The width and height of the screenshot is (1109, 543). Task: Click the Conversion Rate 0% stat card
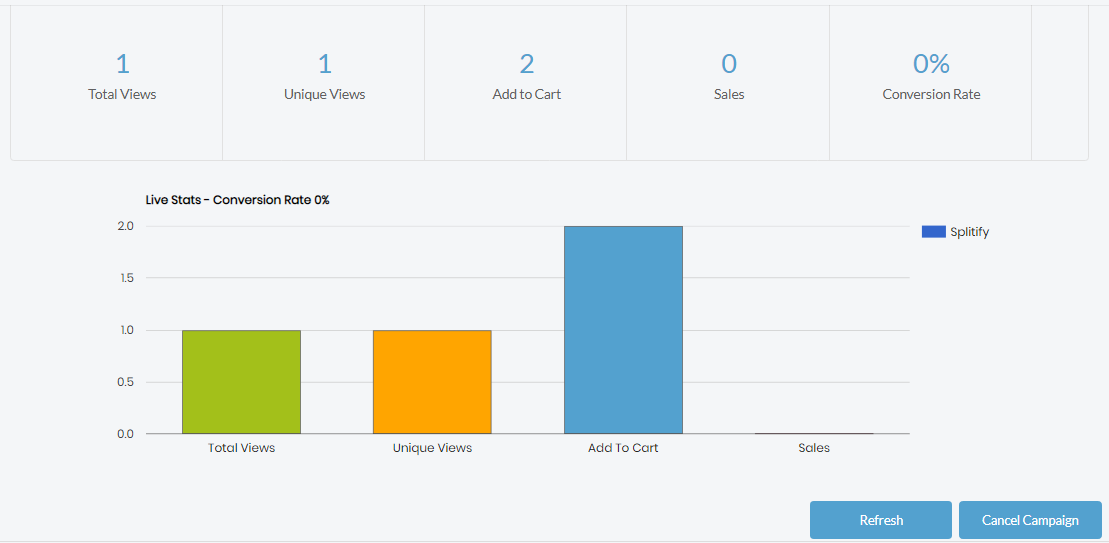pos(931,83)
